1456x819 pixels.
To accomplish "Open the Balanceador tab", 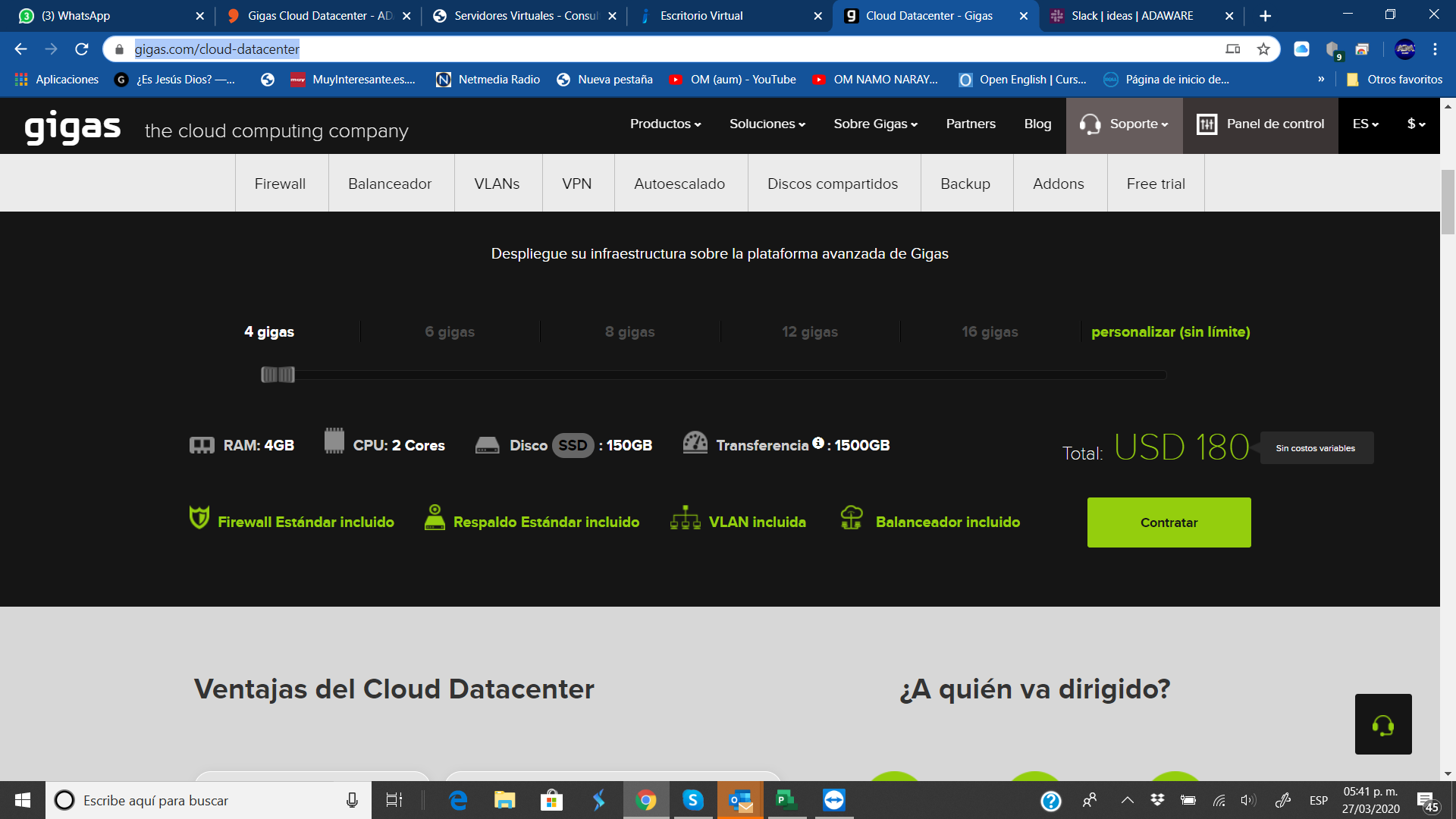I will [390, 184].
